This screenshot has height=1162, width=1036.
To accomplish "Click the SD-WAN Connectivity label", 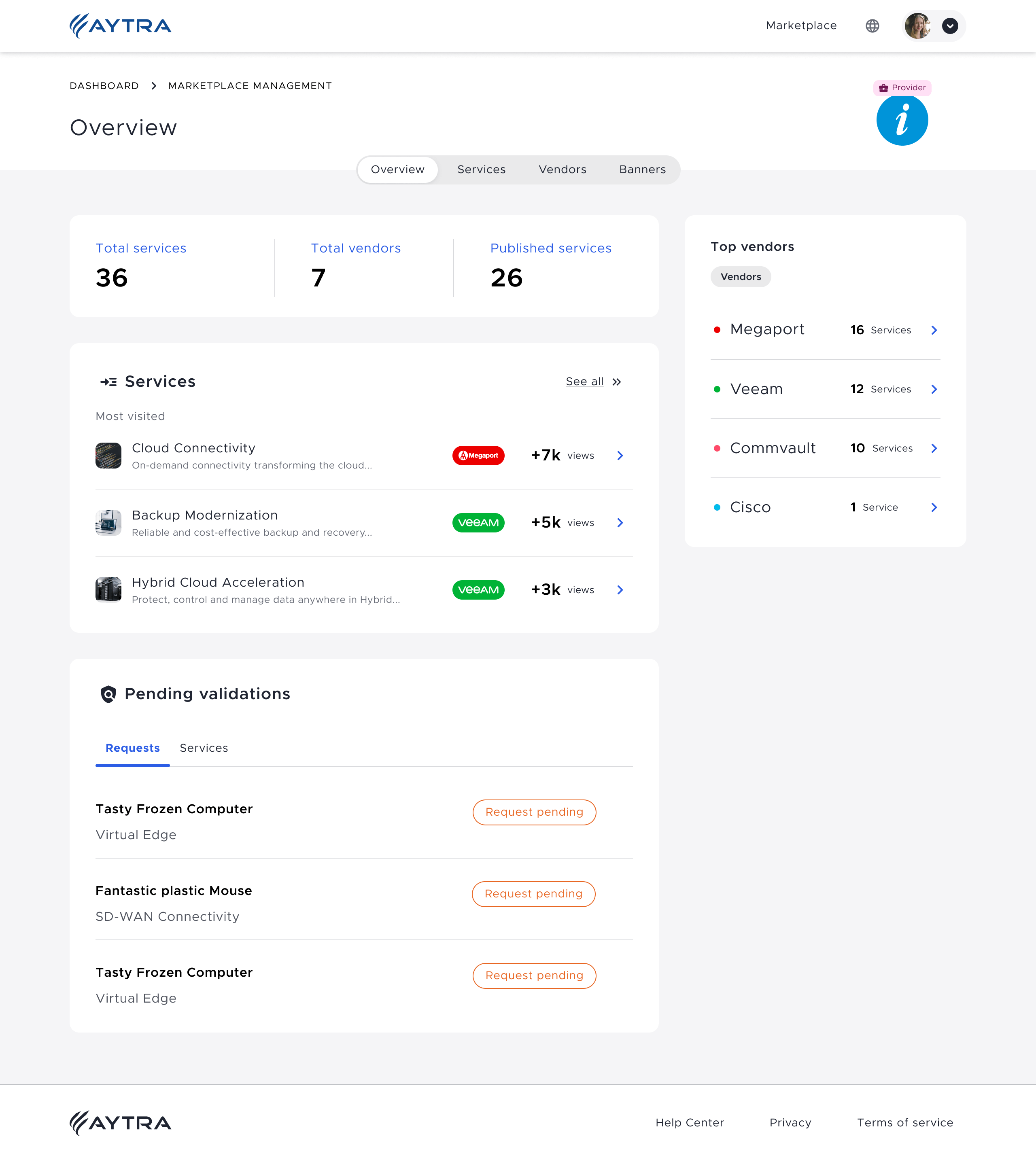I will [x=168, y=917].
